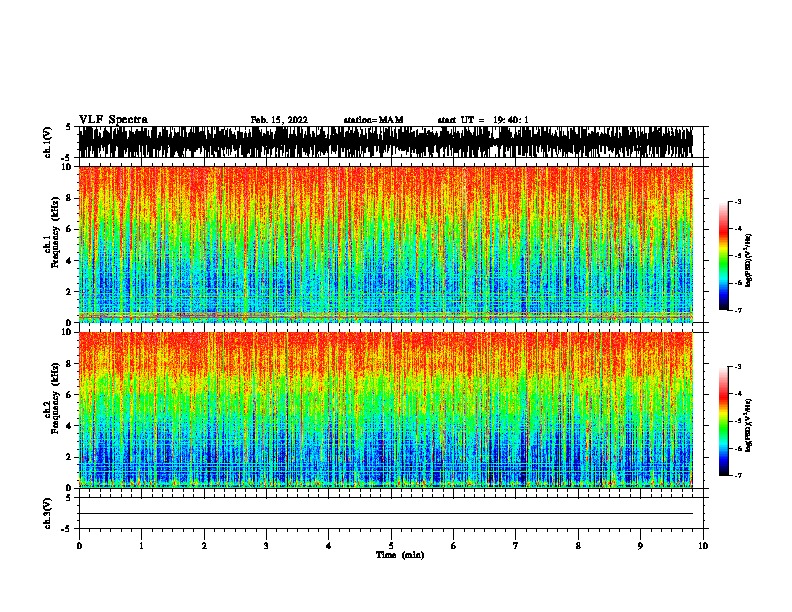Viewport: 792px width, 612px height.
Task: Click the "ch.1(V)" waveform axis label
Action: click(x=48, y=142)
